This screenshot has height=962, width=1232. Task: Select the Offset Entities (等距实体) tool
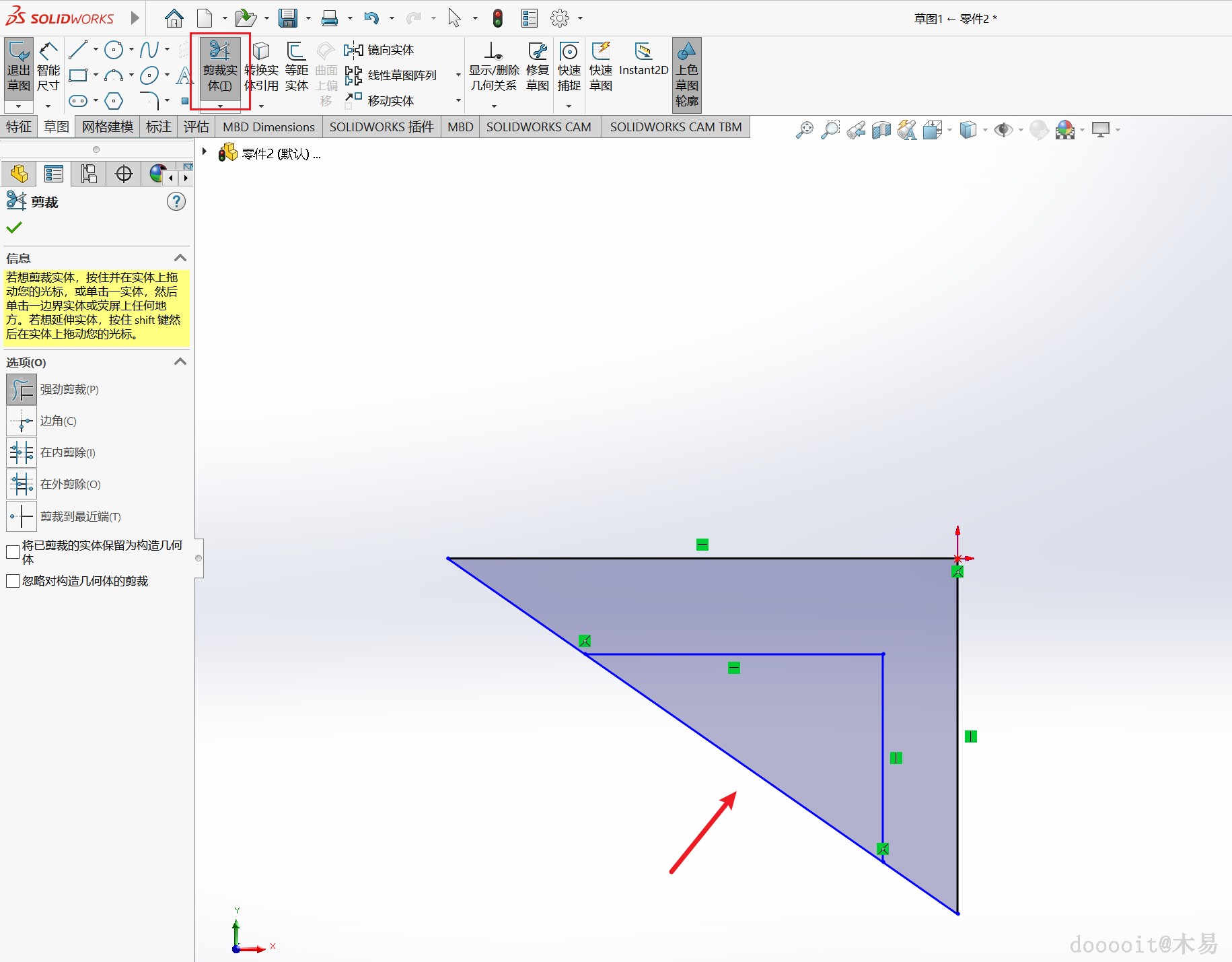tap(296, 66)
